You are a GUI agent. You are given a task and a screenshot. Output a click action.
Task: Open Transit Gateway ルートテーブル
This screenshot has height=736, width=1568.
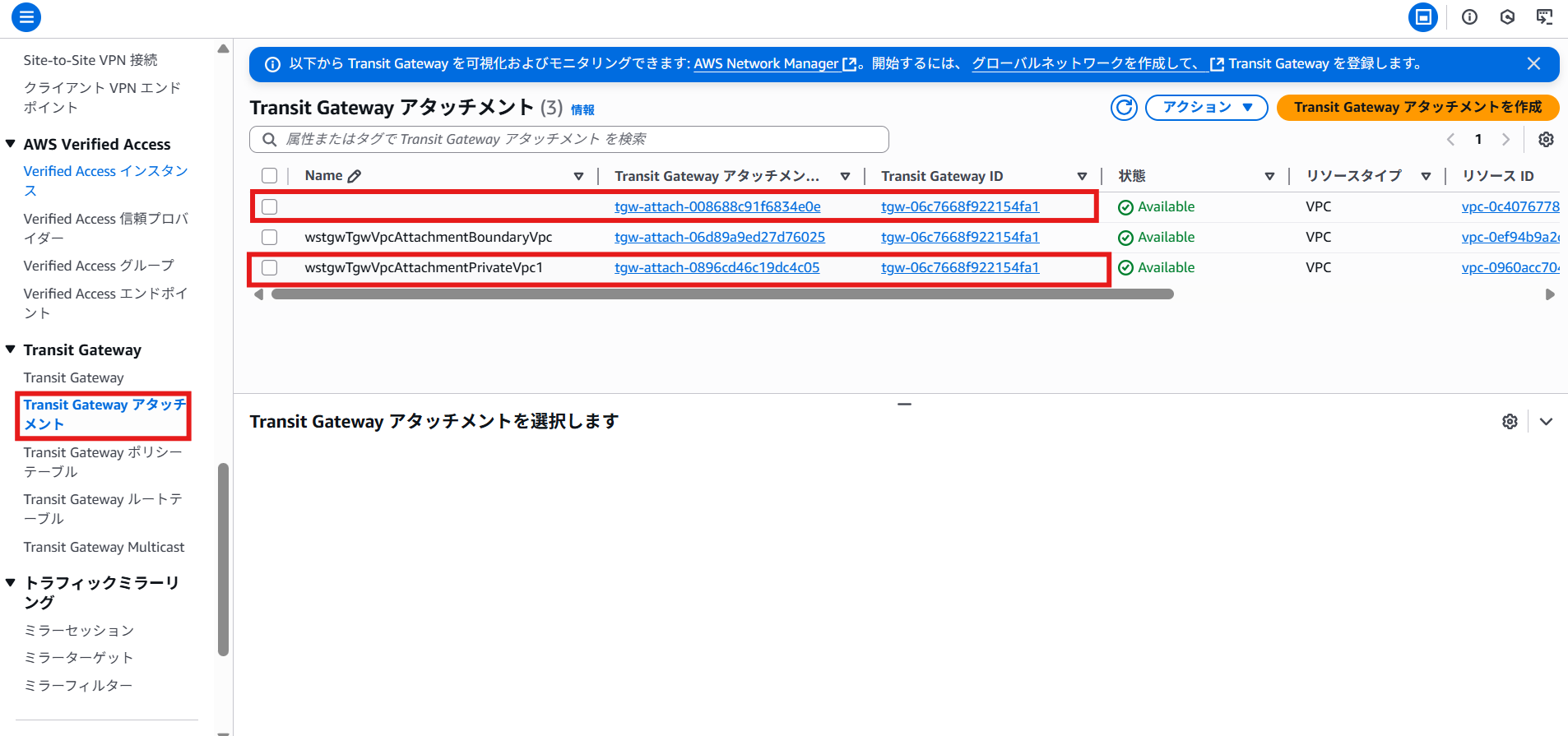(x=103, y=509)
